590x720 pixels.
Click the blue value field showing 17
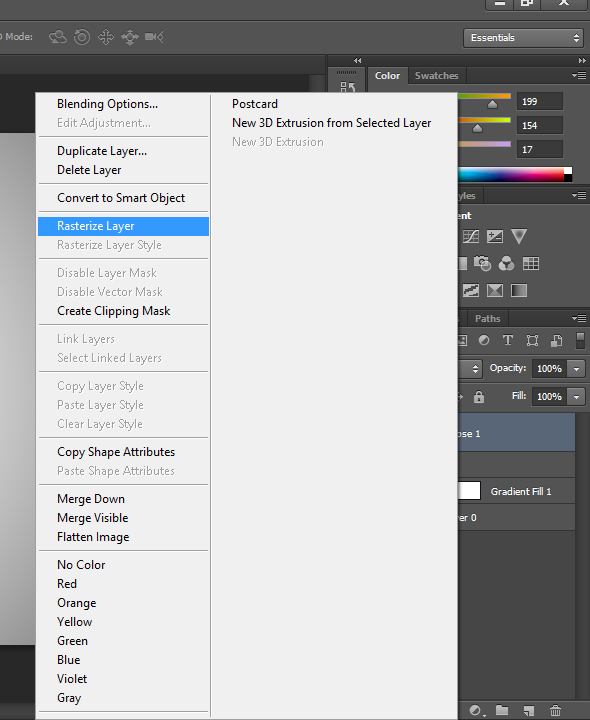tap(539, 149)
